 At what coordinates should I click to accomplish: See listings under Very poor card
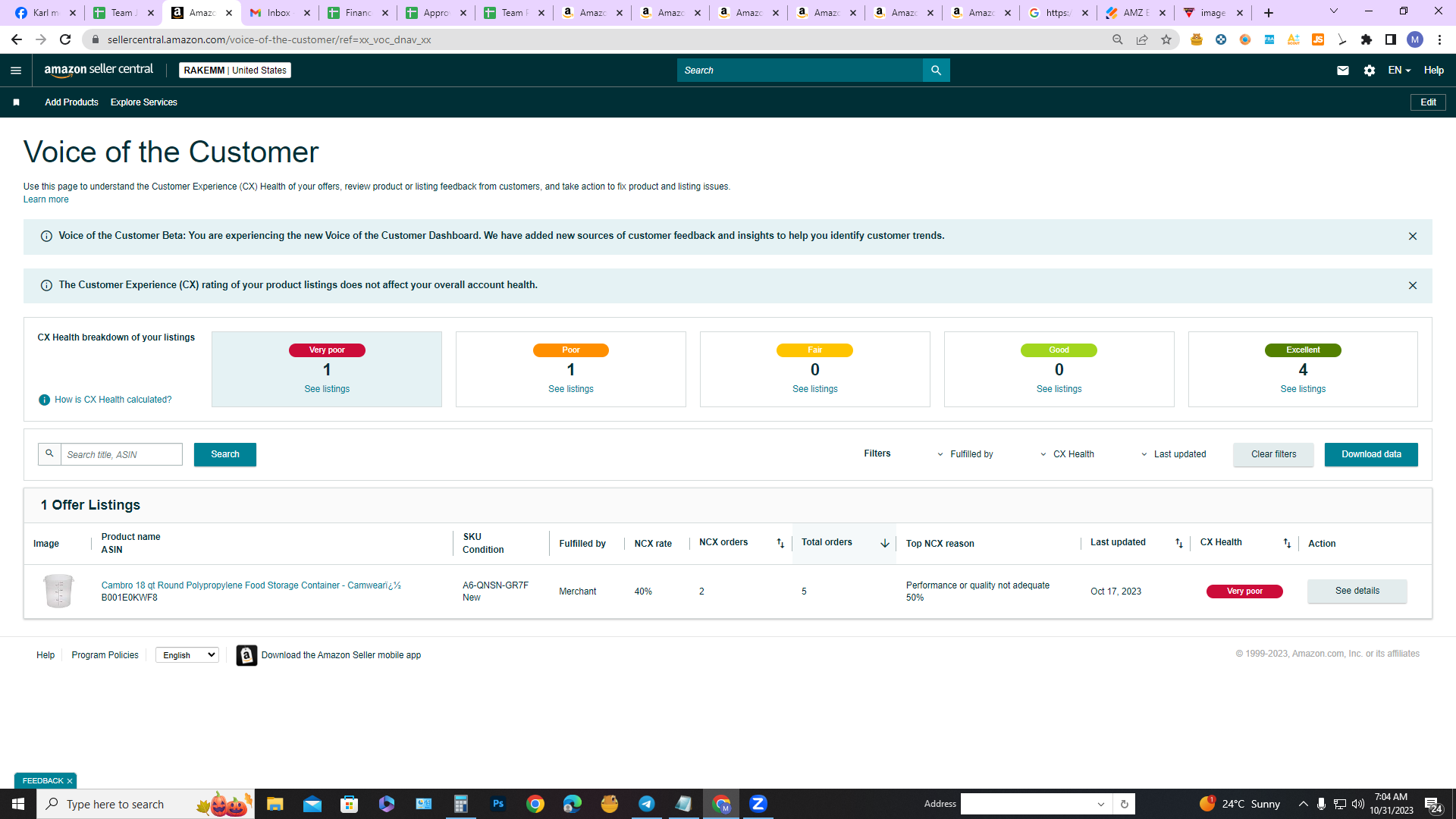(x=327, y=389)
